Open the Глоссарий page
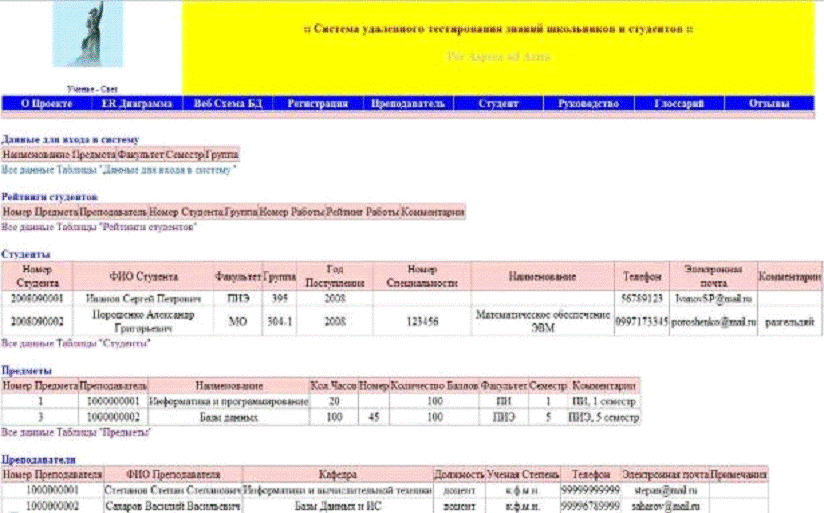This screenshot has width=824, height=513. pyautogui.click(x=680, y=103)
